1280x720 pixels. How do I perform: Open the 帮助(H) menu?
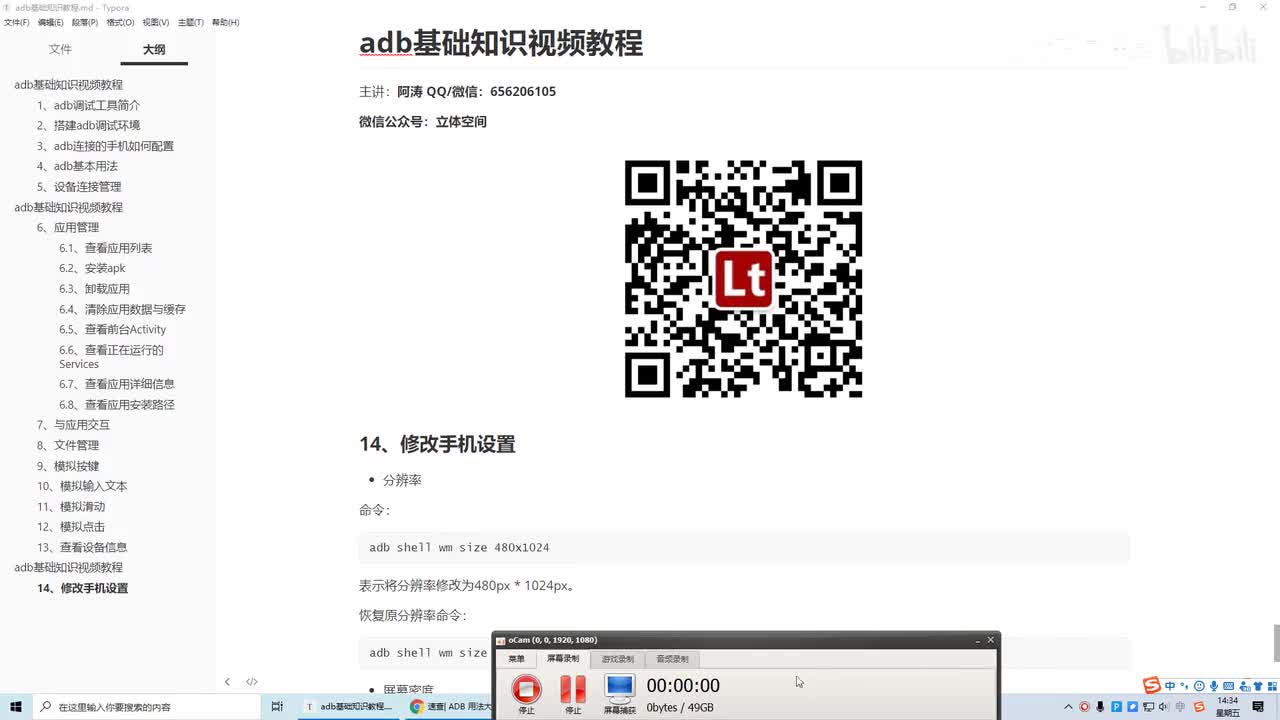225,22
